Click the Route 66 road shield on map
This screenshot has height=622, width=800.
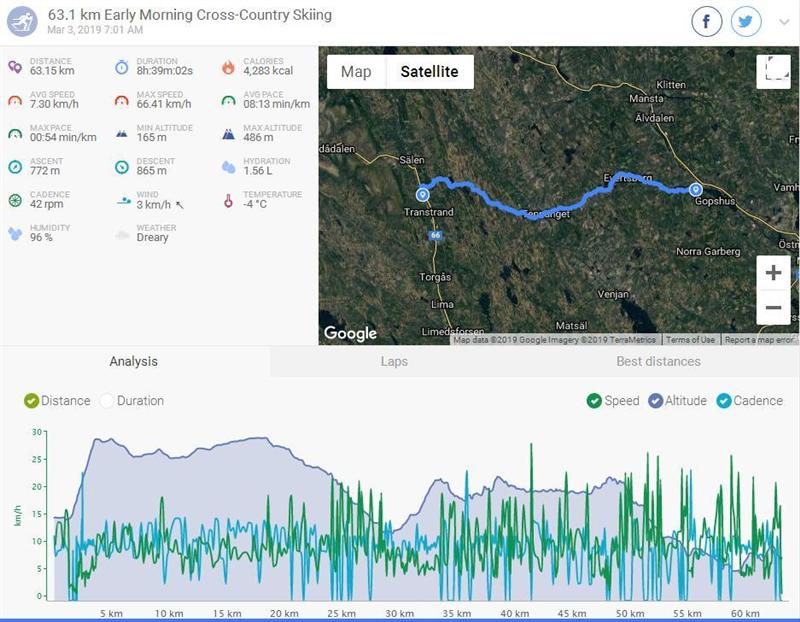pos(435,235)
